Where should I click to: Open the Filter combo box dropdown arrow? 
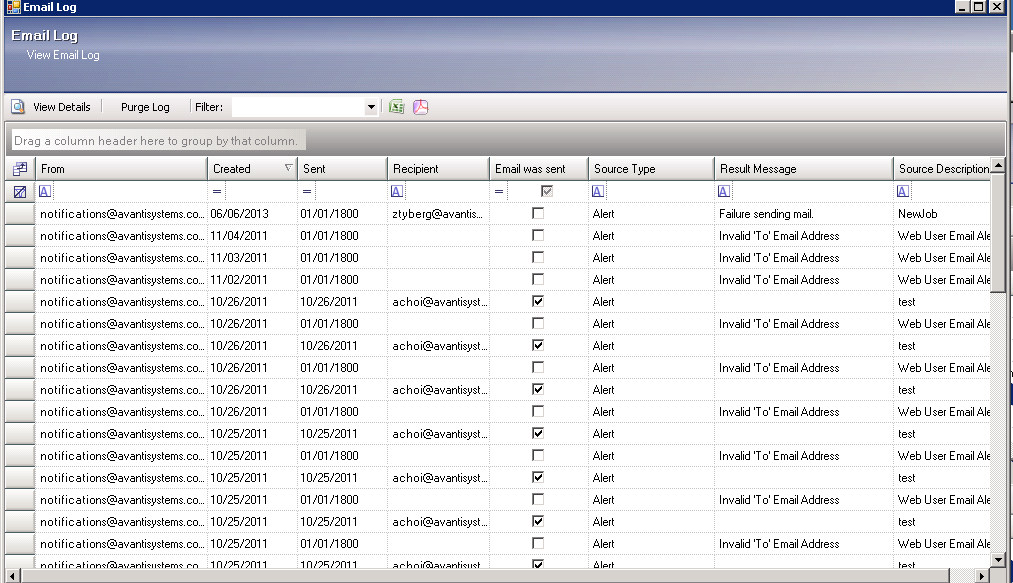pyautogui.click(x=371, y=107)
